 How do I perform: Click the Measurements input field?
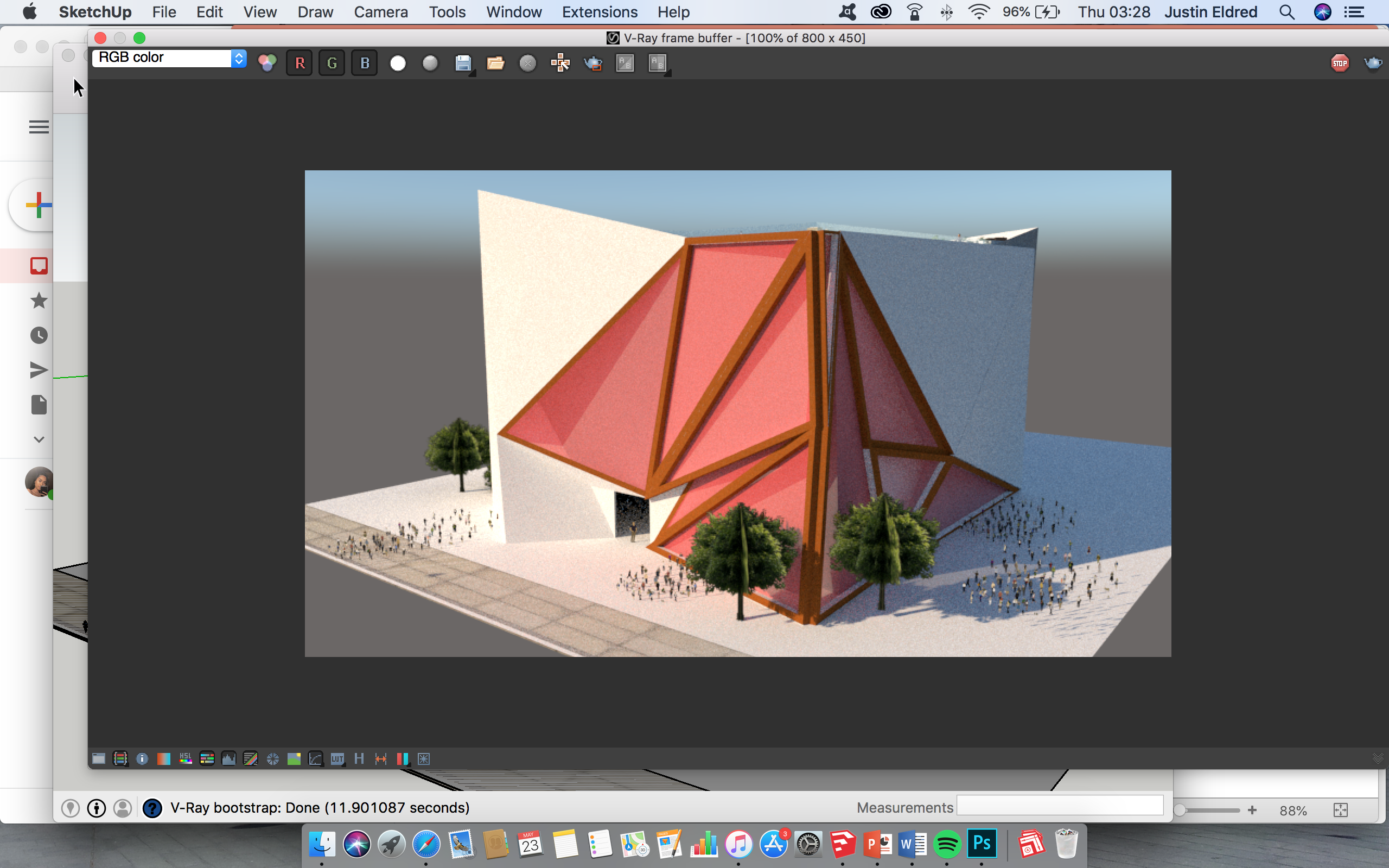[1060, 807]
